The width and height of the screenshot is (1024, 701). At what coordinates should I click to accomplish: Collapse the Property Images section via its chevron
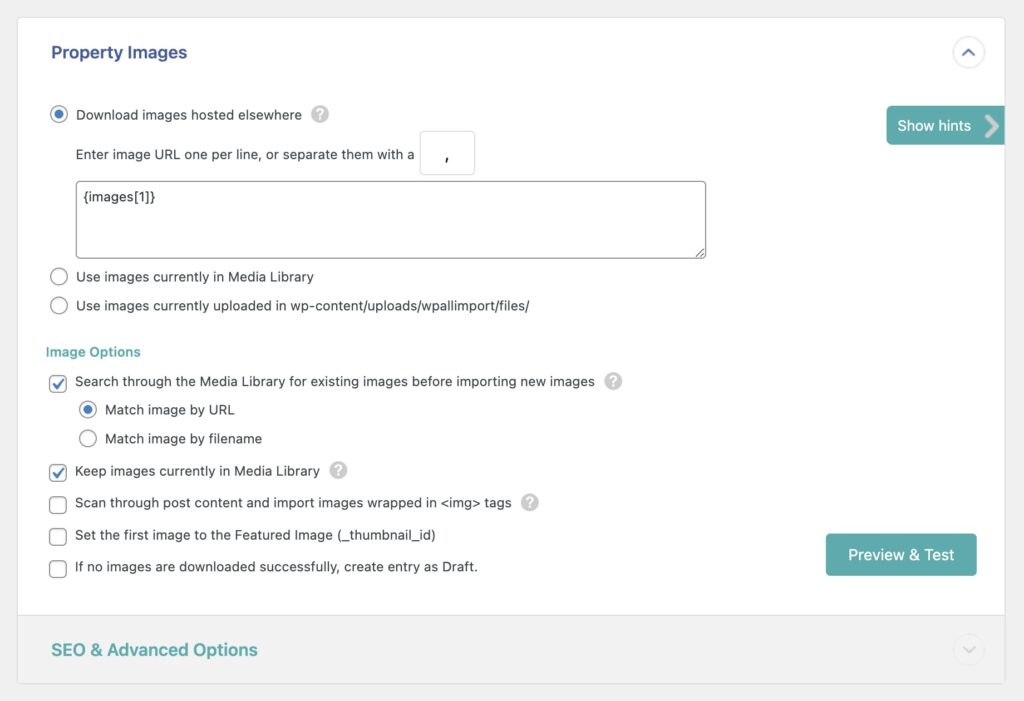point(967,52)
